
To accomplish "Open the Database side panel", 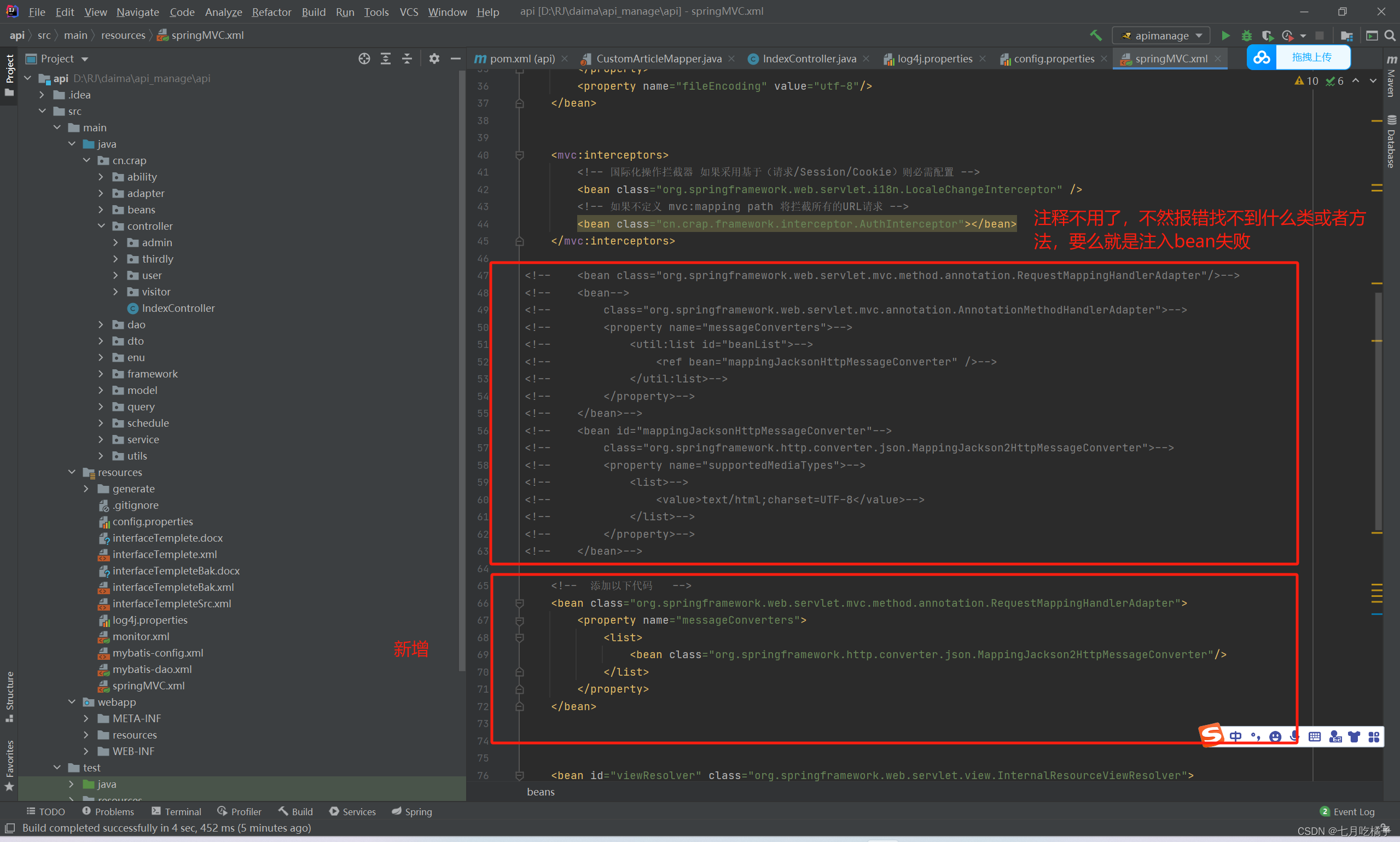I will (x=1391, y=142).
